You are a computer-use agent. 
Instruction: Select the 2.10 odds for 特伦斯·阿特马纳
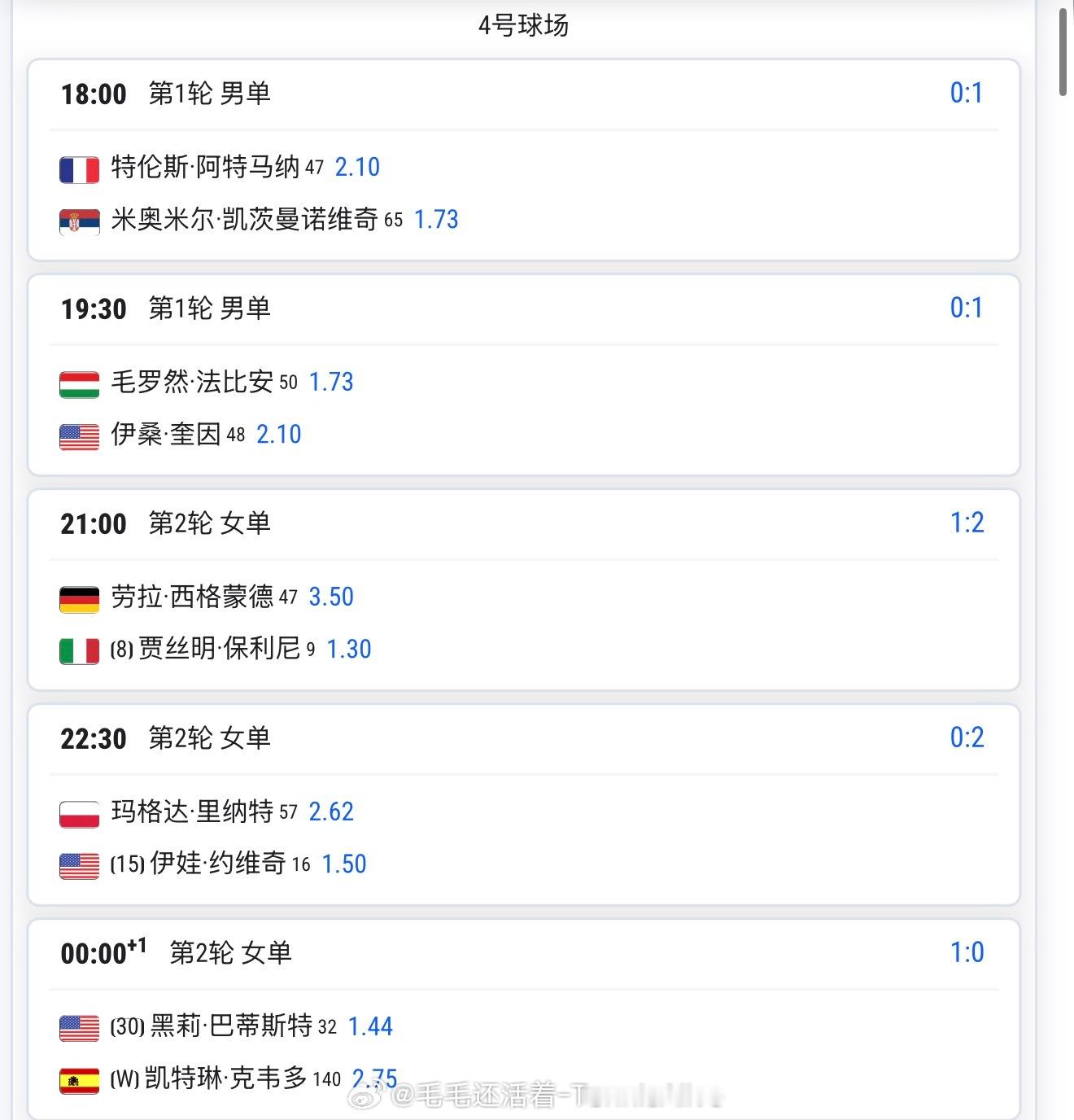[357, 168]
